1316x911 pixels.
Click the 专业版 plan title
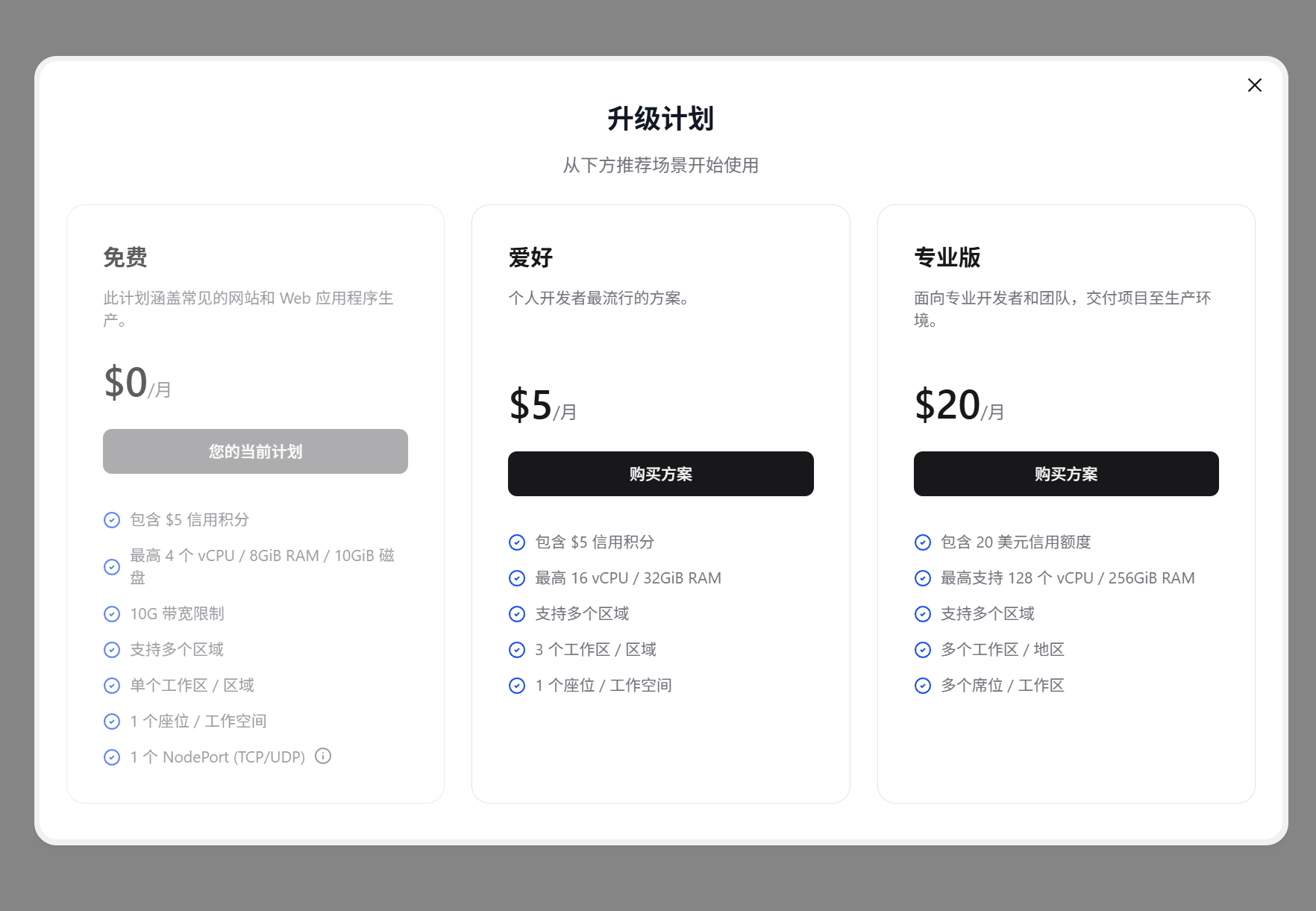coord(947,257)
